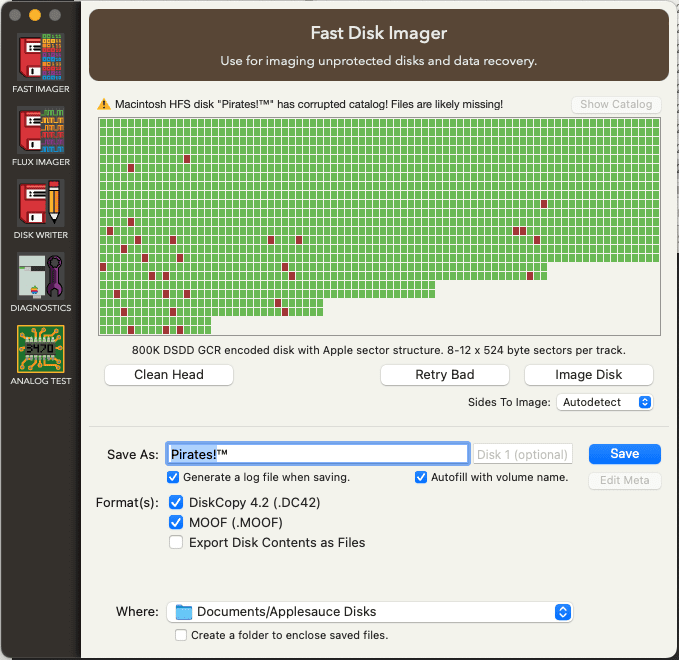Click the yellow warning triangle icon
The width and height of the screenshot is (679, 660).
pos(103,104)
